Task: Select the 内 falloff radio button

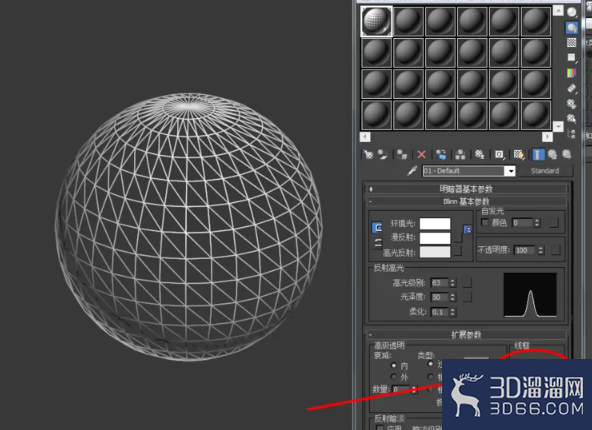Action: click(x=393, y=365)
